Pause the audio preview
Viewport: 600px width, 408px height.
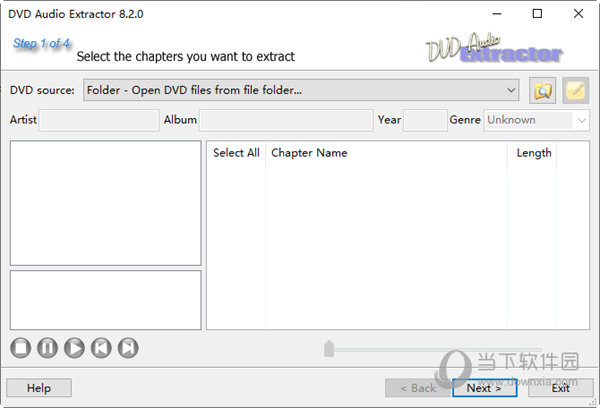[x=47, y=348]
